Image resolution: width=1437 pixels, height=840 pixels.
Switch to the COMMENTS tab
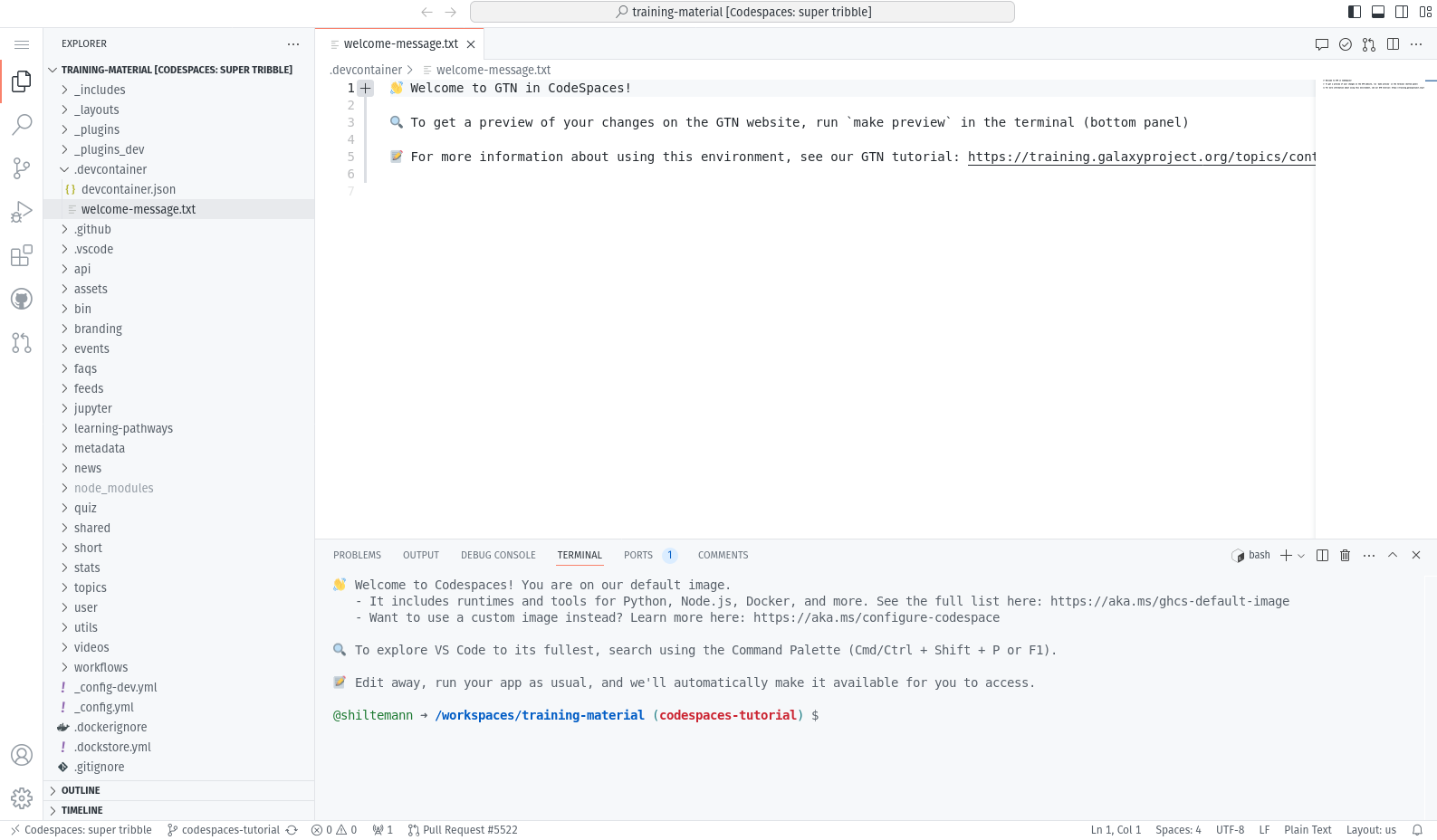[x=723, y=555]
